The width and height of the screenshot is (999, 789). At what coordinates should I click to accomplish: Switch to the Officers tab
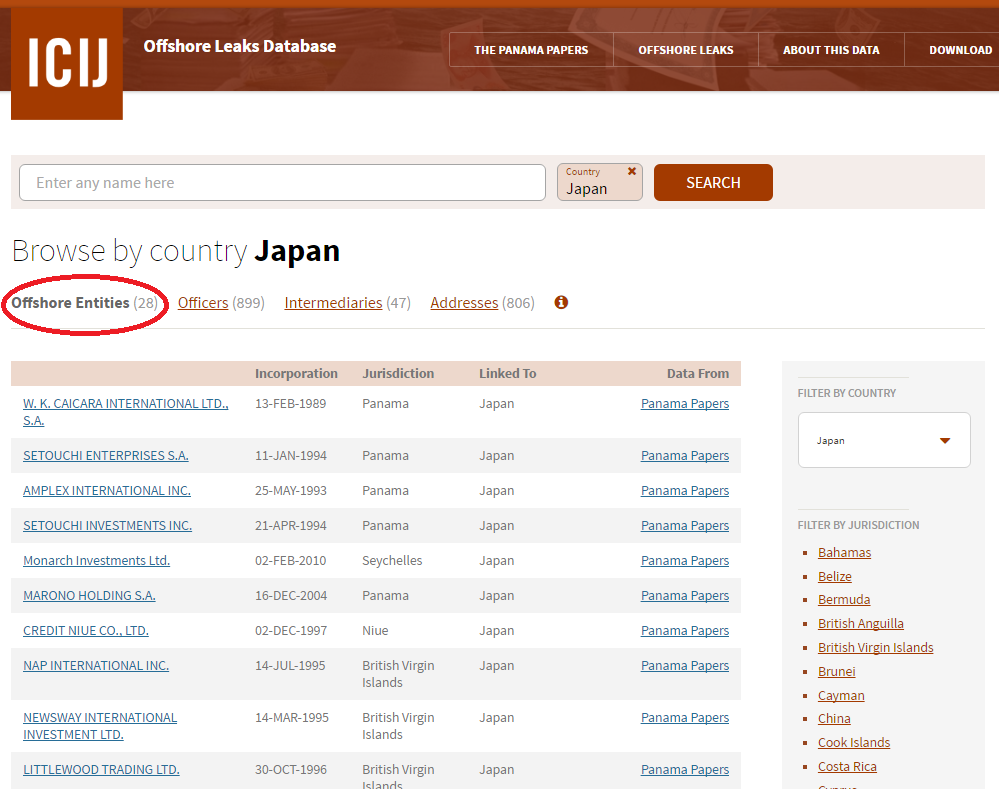203,303
